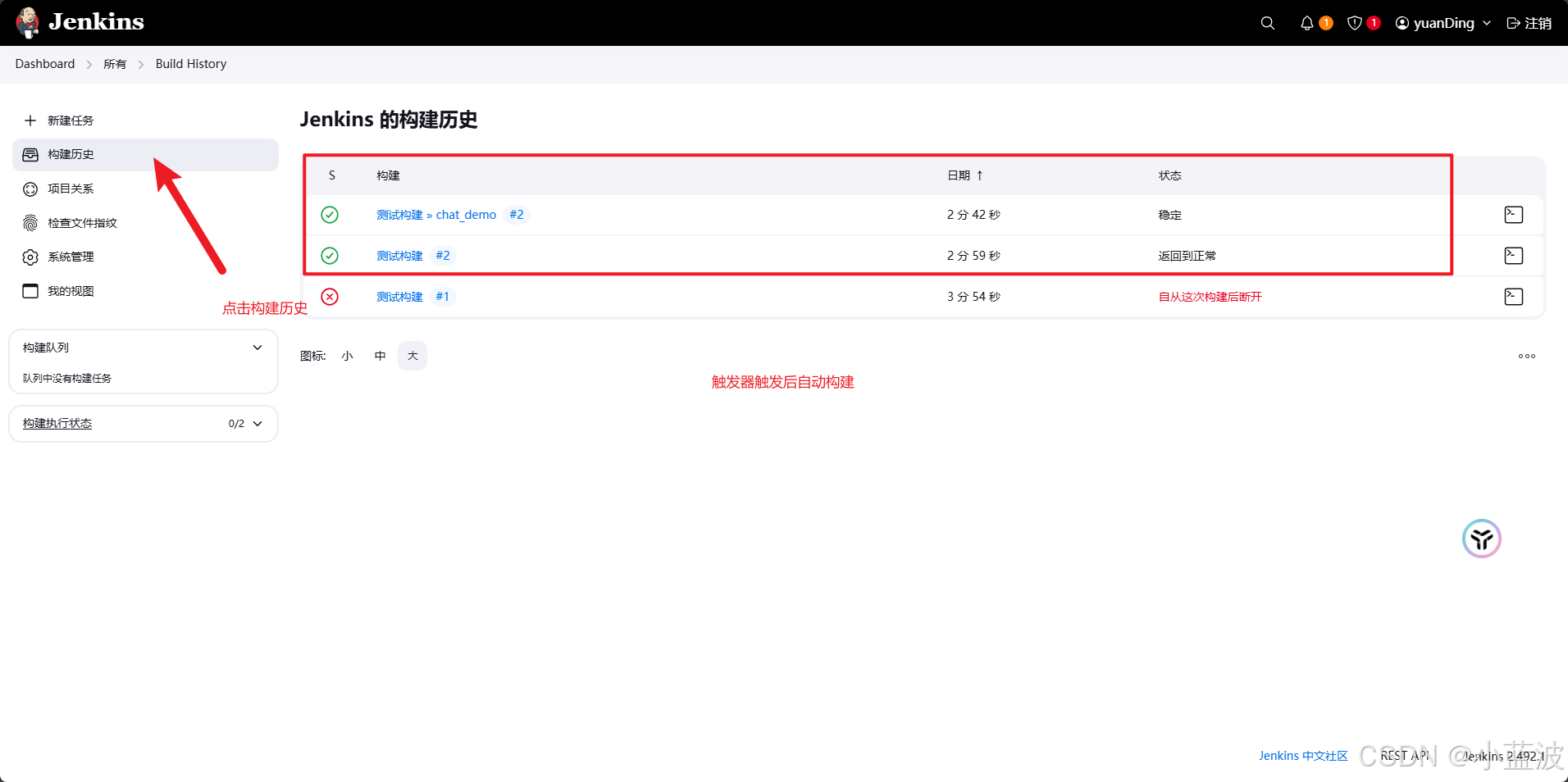The height and width of the screenshot is (782, 1568).
Task: Open 测试构建 build #2 badge
Action: 443,256
